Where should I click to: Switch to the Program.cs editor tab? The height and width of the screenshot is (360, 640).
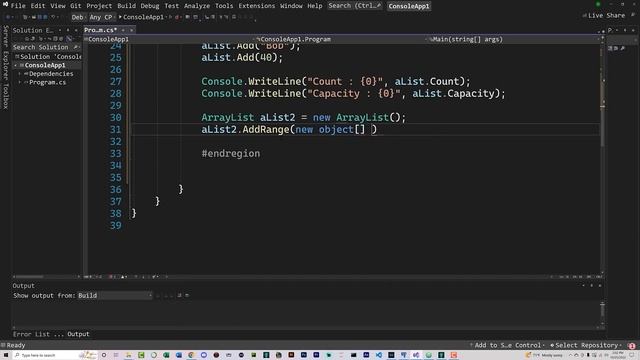coord(100,30)
